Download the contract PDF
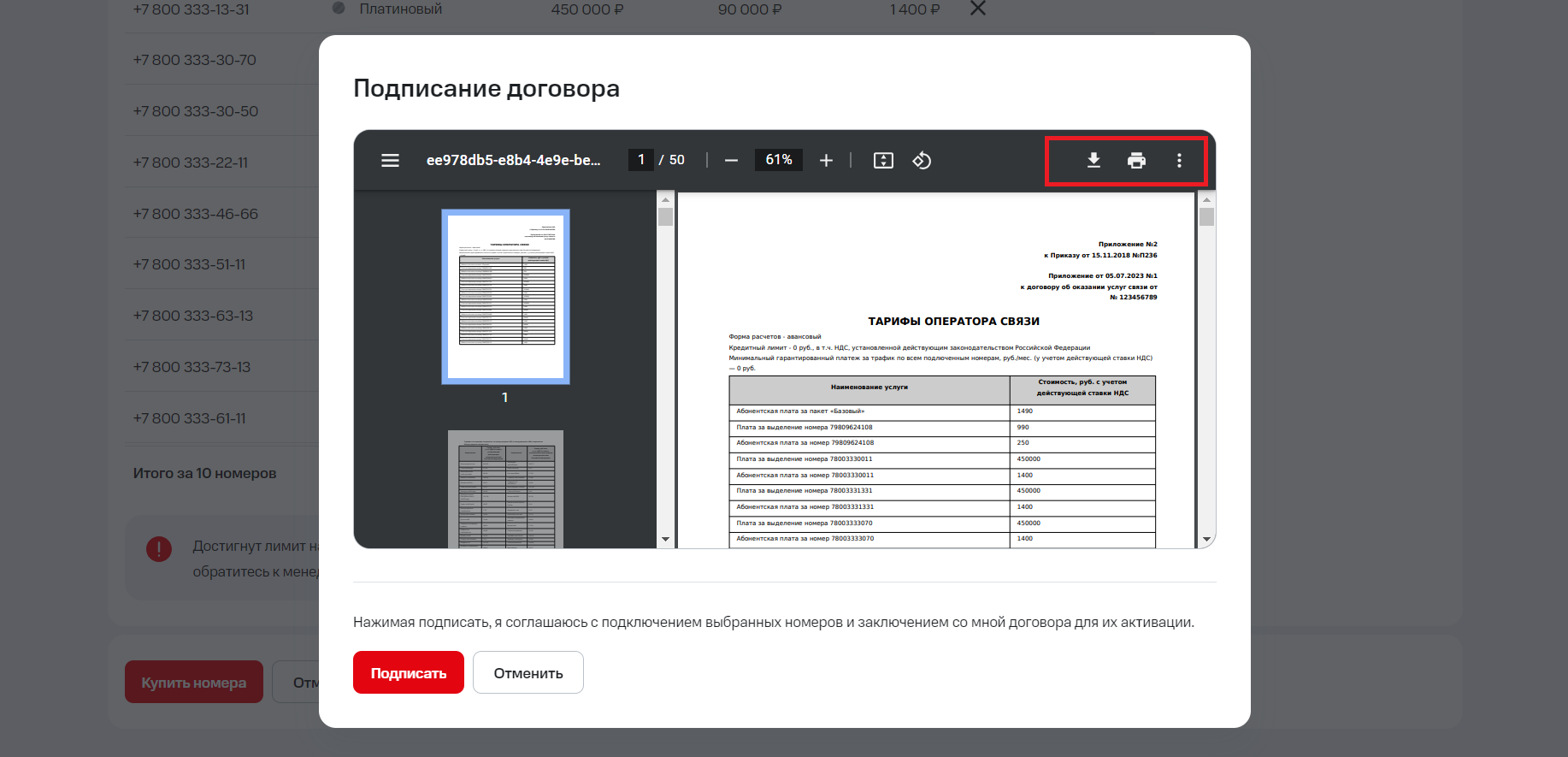 [x=1093, y=161]
